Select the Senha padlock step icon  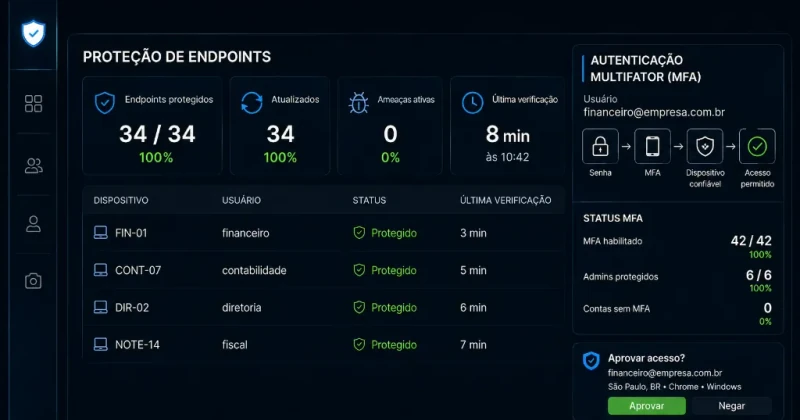(x=601, y=146)
